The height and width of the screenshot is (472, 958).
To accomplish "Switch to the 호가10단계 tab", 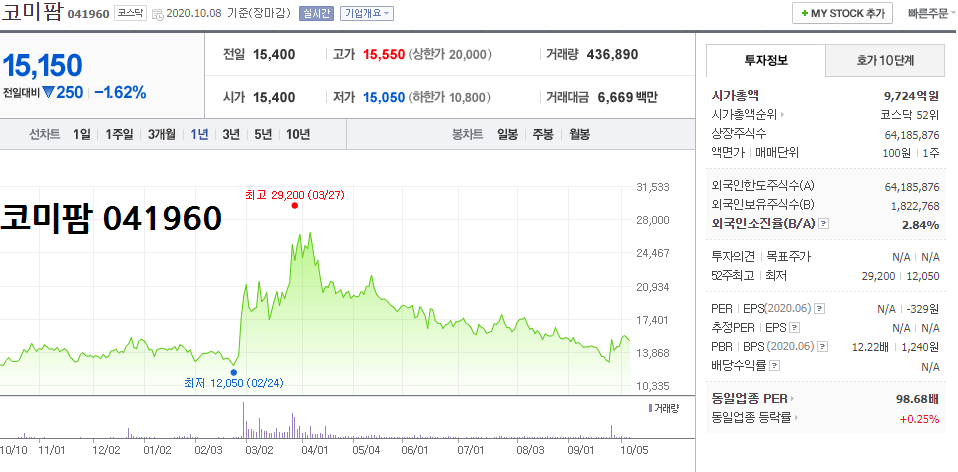I will point(885,60).
